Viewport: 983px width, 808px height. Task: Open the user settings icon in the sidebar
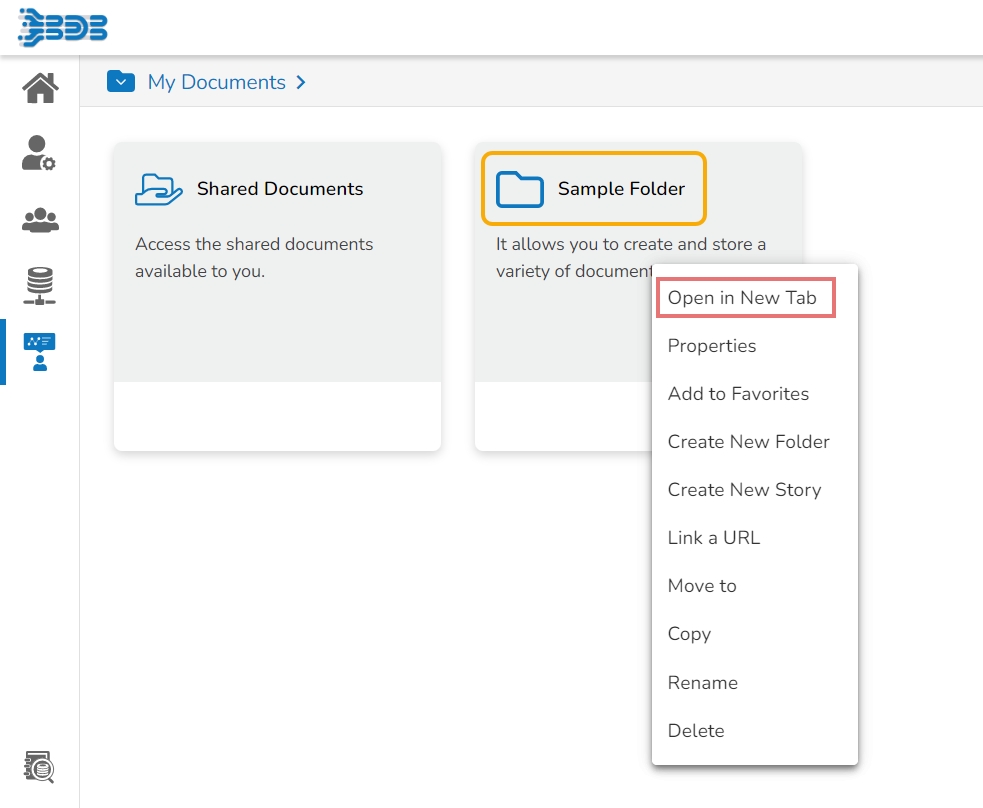pos(39,153)
